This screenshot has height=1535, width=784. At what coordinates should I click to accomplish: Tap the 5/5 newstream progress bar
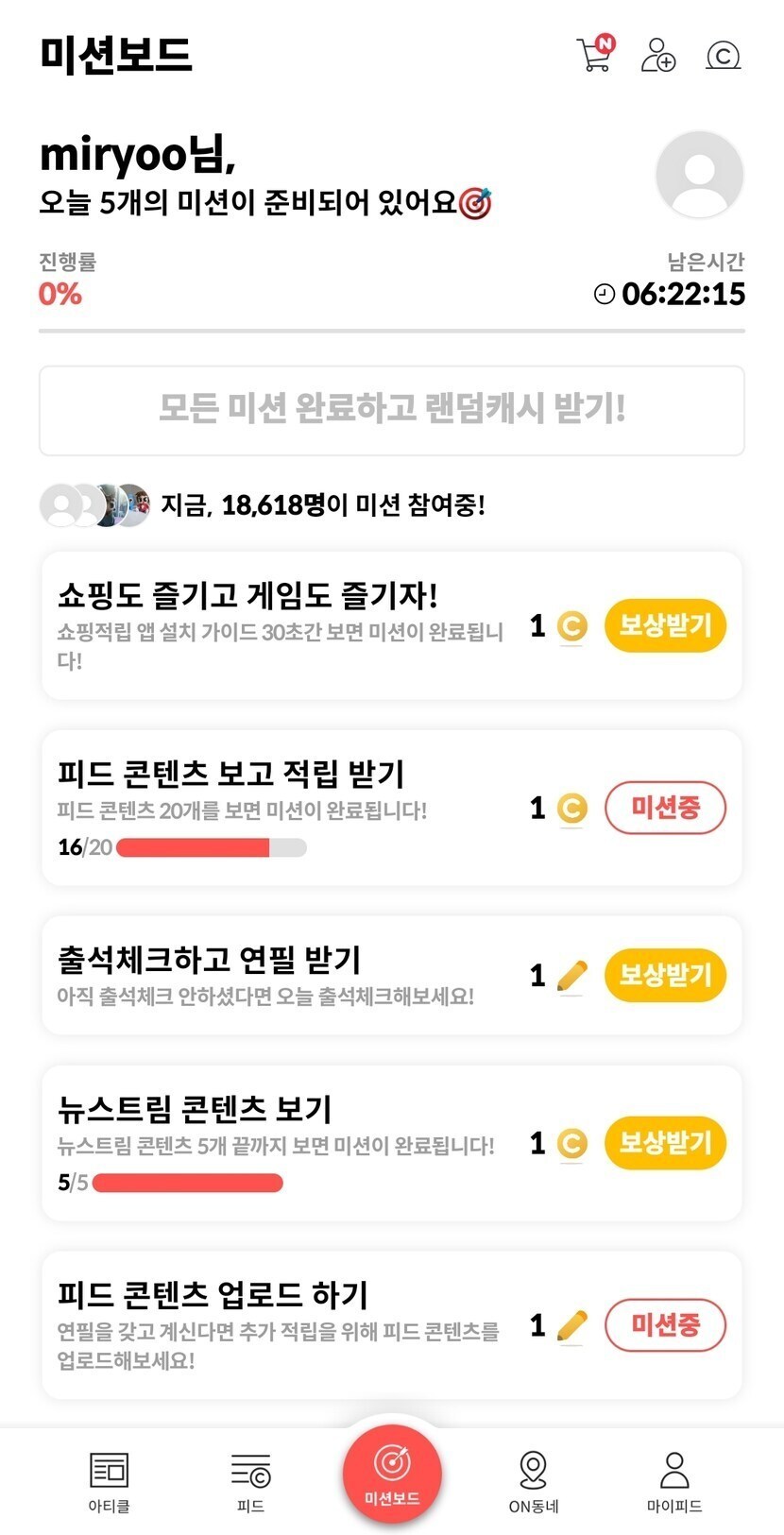pyautogui.click(x=188, y=1183)
